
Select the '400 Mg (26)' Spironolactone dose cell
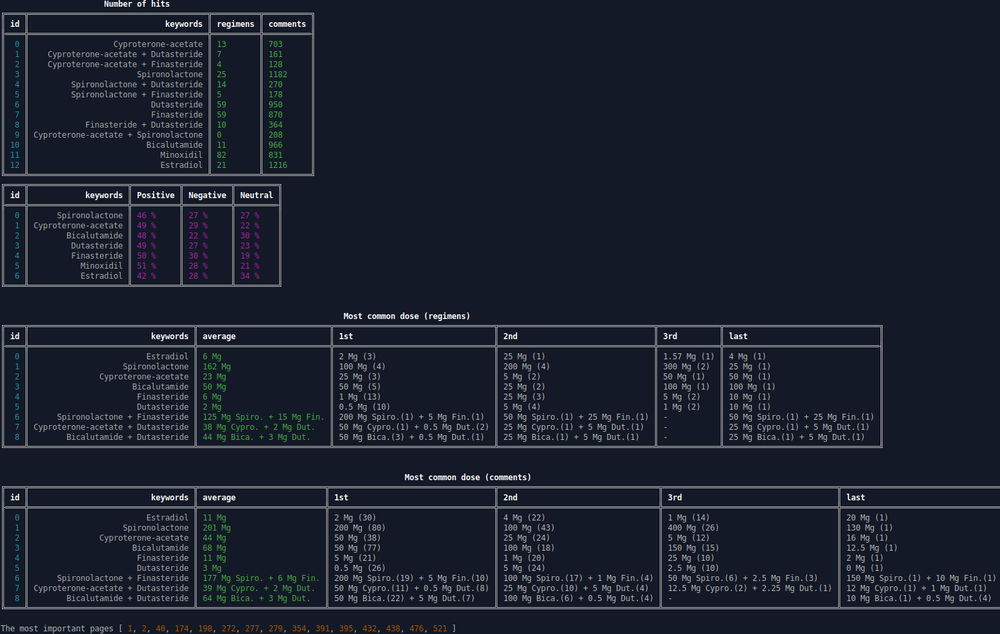click(694, 528)
